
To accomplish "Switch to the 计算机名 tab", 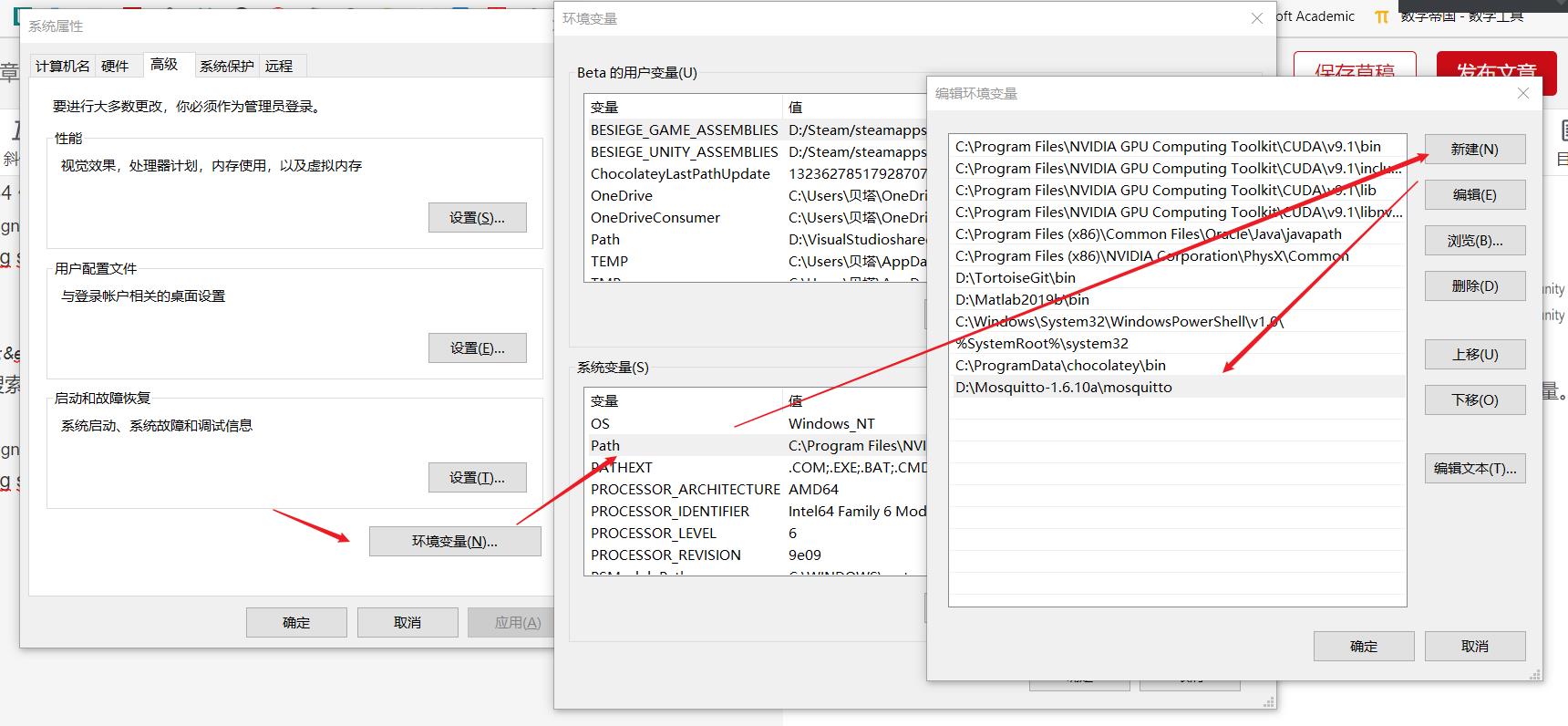I will [x=63, y=67].
